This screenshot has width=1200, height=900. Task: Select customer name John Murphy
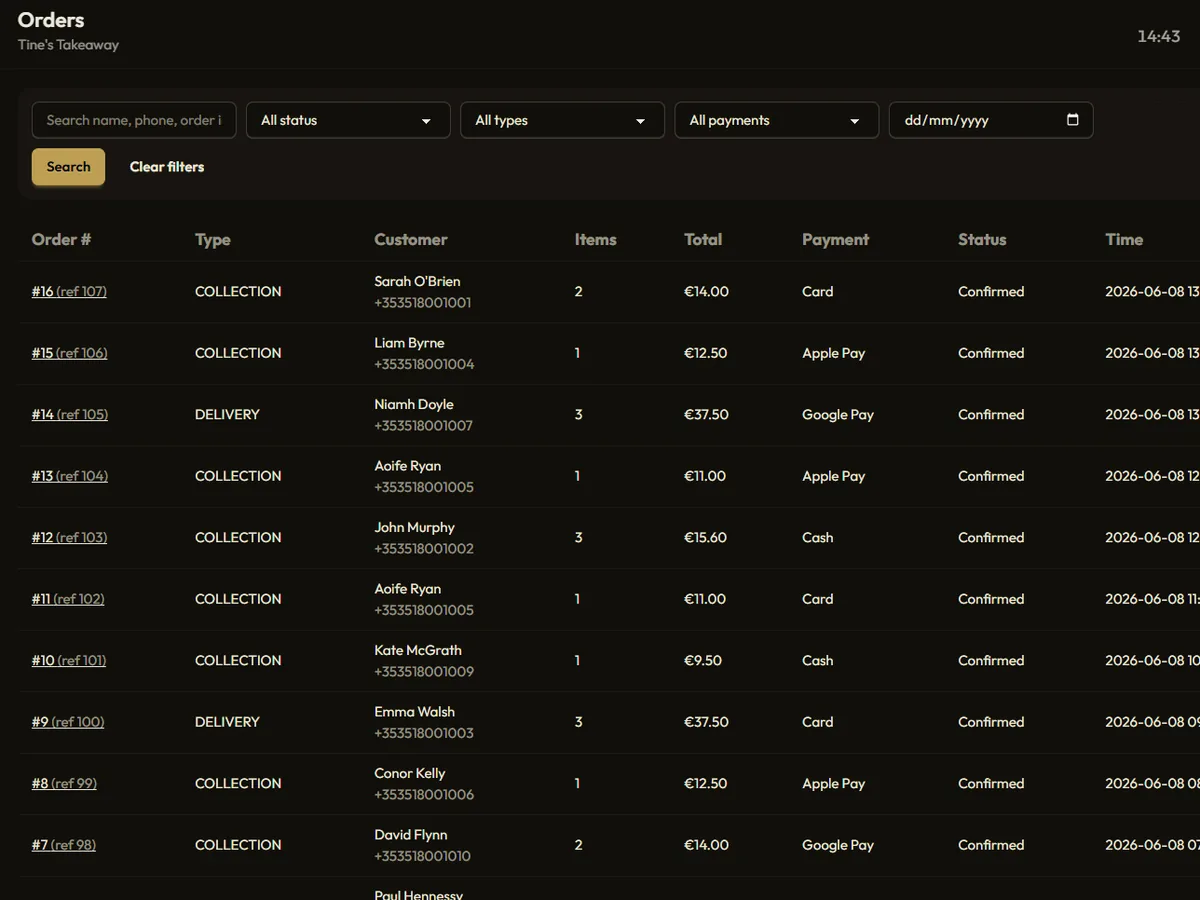[414, 528]
